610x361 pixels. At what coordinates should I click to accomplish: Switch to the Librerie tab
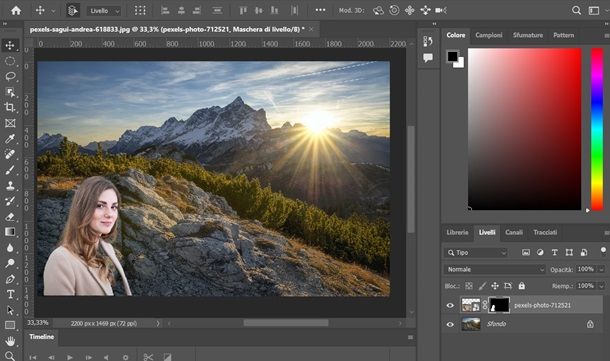click(458, 232)
